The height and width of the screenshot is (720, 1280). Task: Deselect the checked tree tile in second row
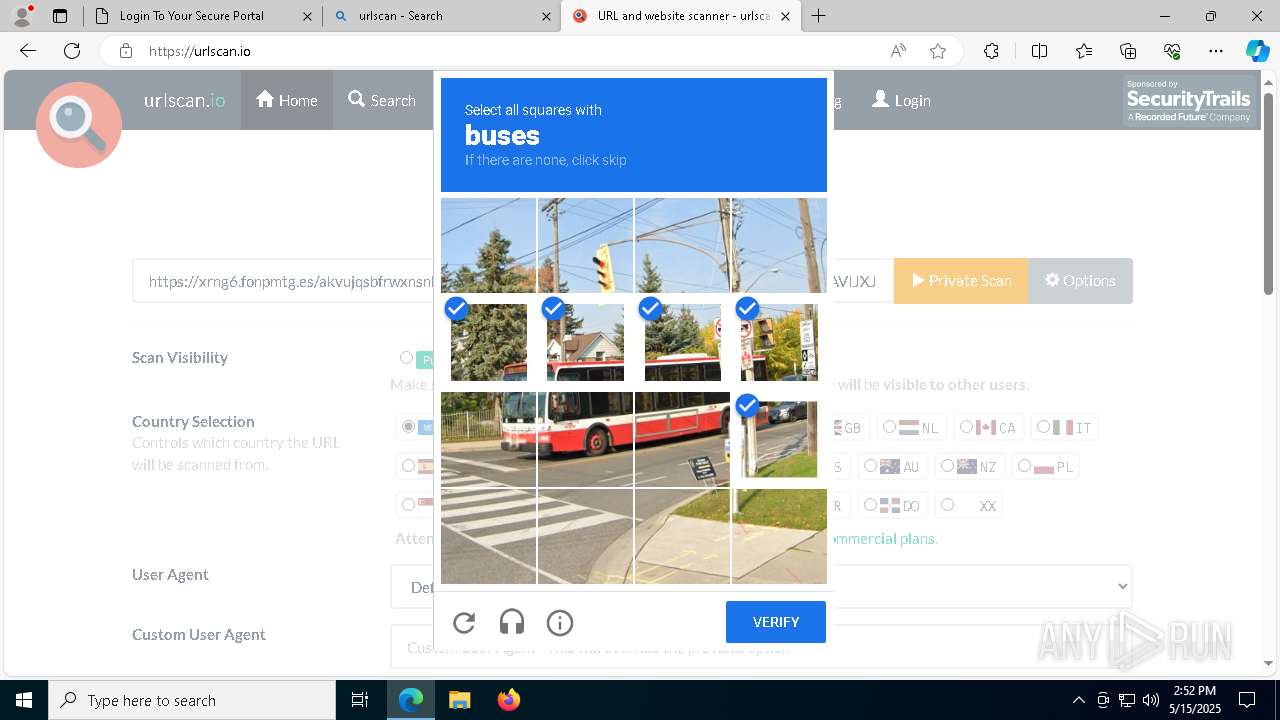[x=489, y=342]
